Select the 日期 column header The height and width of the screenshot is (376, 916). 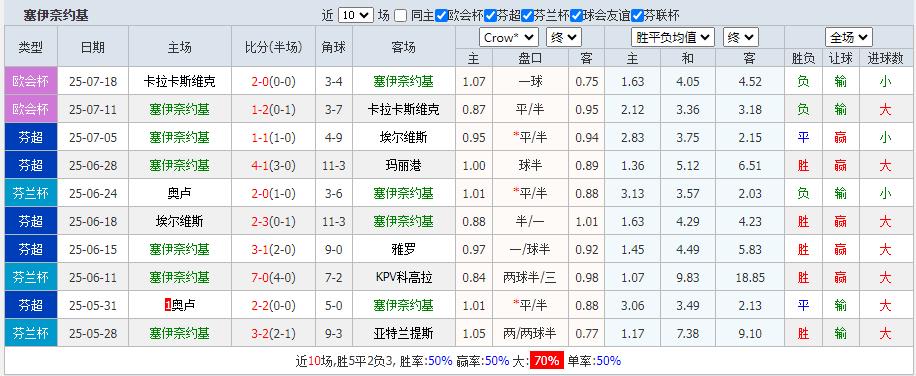92,47
